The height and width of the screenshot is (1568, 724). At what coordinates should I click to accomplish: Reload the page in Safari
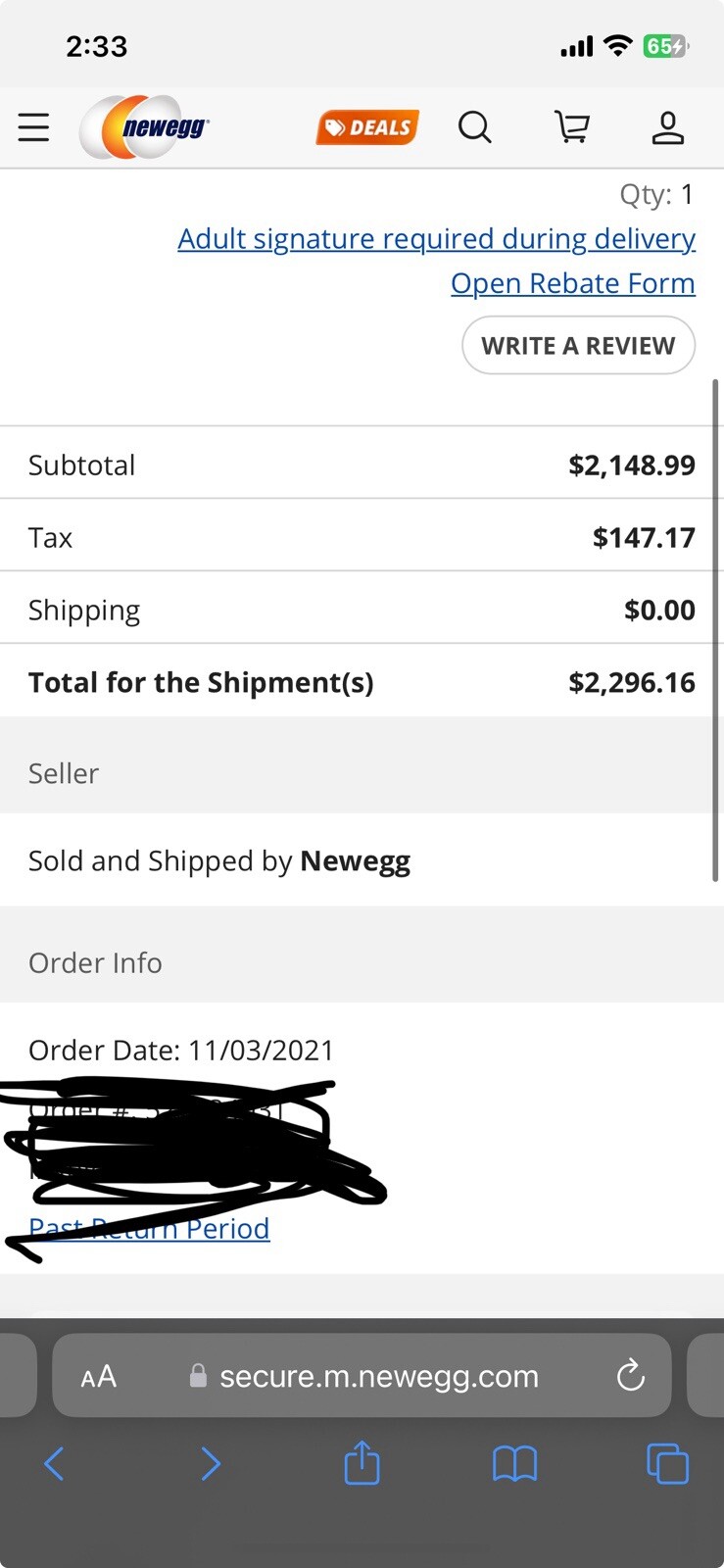pos(631,1376)
